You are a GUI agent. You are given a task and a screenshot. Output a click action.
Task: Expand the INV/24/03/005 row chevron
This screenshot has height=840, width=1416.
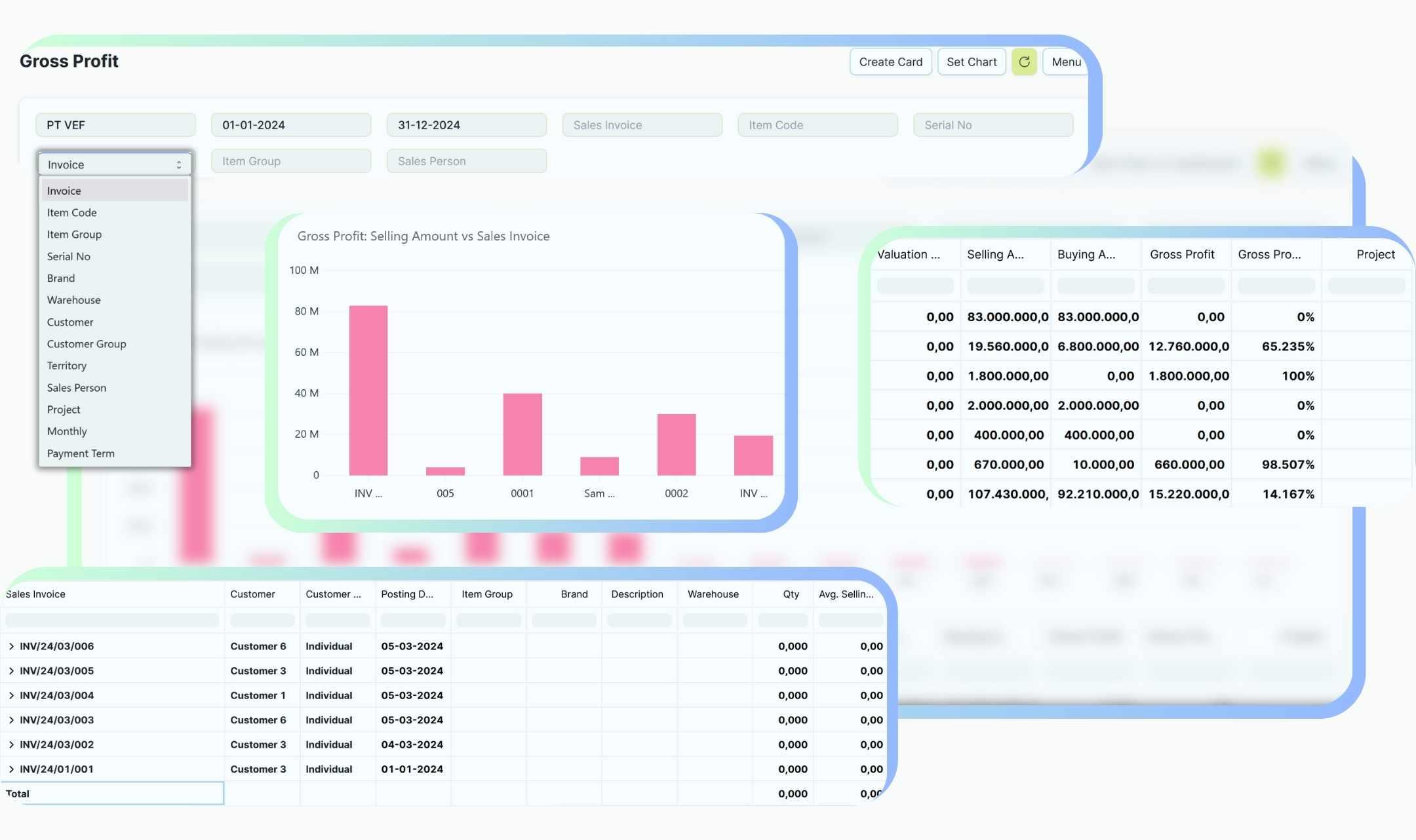tap(11, 671)
